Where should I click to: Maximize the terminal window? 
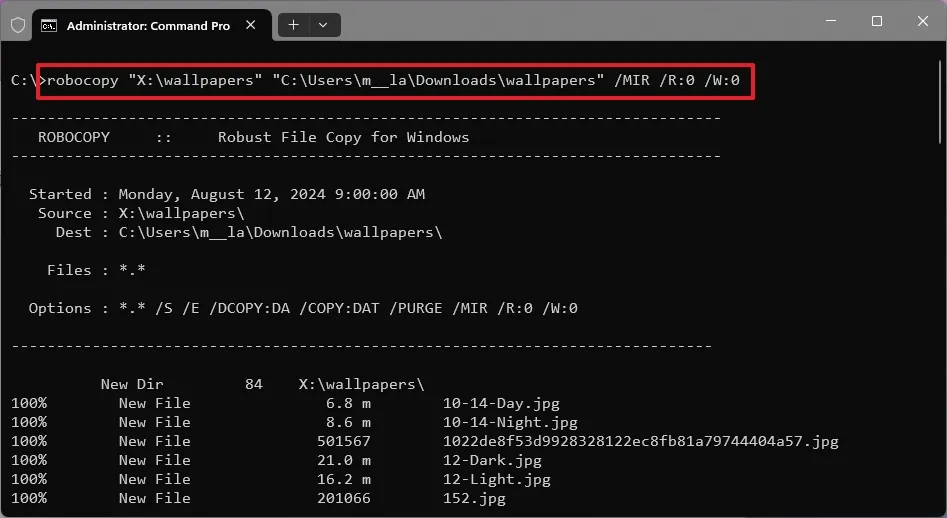point(877,21)
